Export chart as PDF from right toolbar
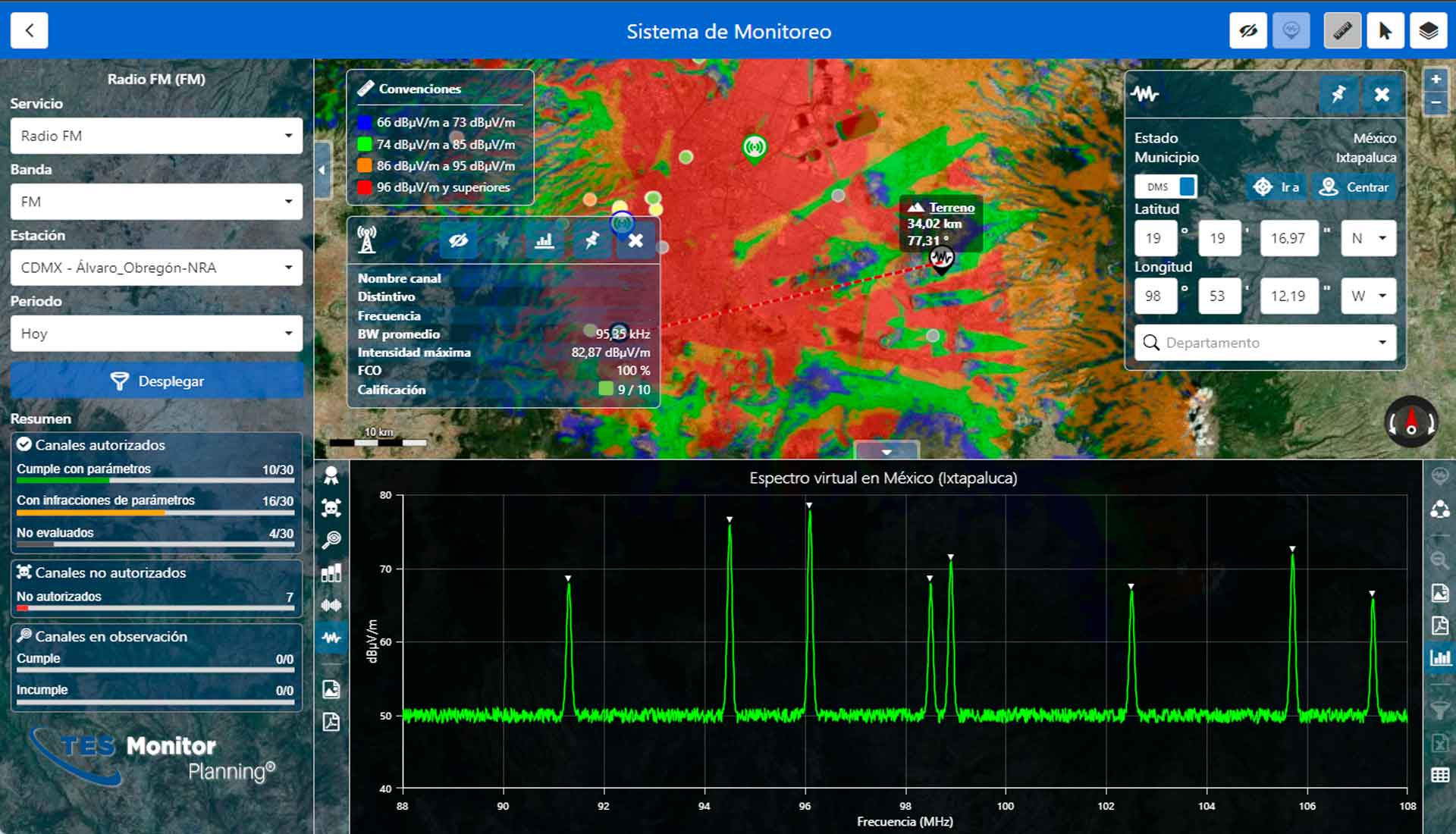Image resolution: width=1456 pixels, height=834 pixels. [x=1439, y=625]
